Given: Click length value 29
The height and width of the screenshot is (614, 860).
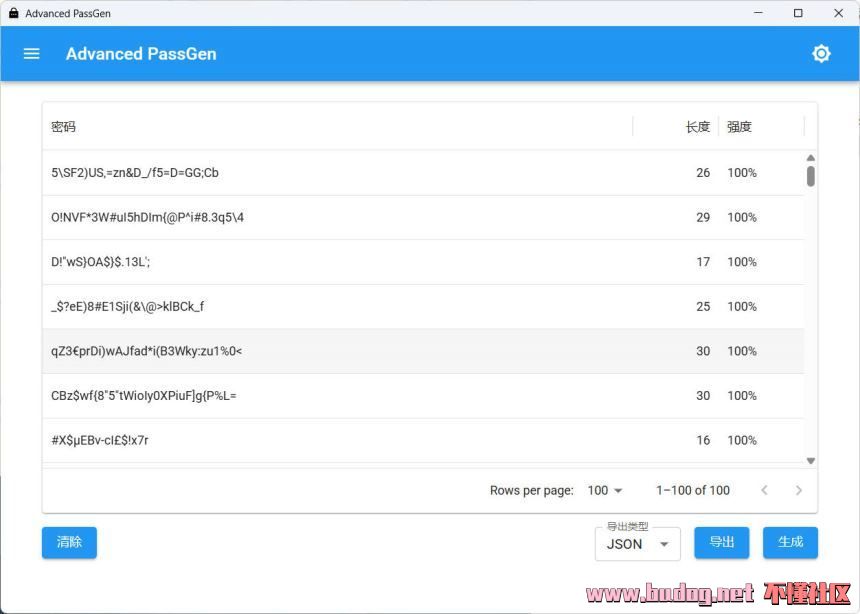Looking at the screenshot, I should (703, 217).
